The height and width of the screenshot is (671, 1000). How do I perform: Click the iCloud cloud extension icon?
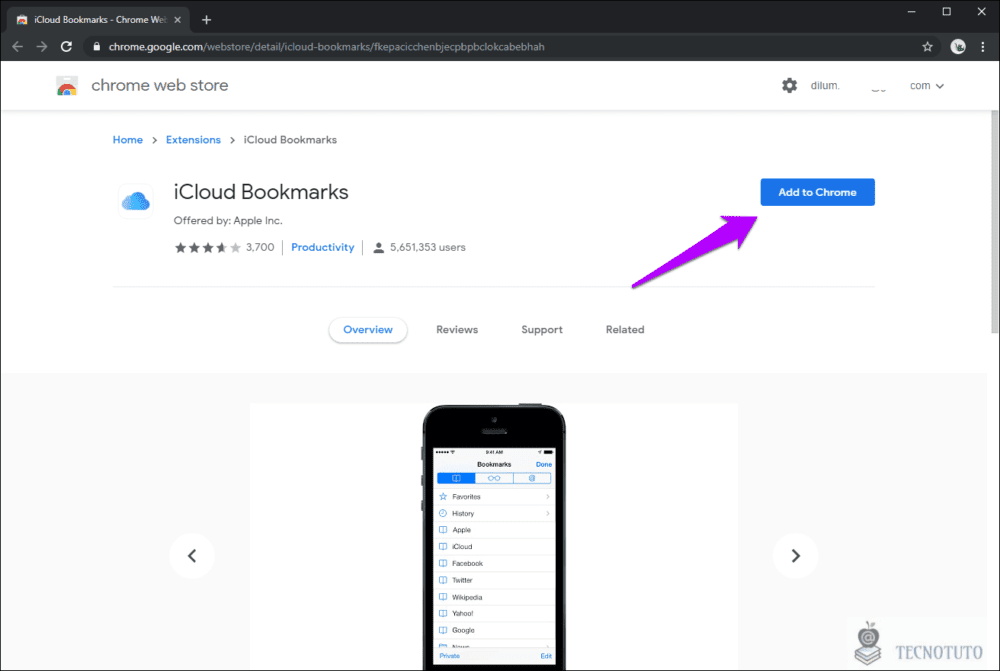click(135, 202)
